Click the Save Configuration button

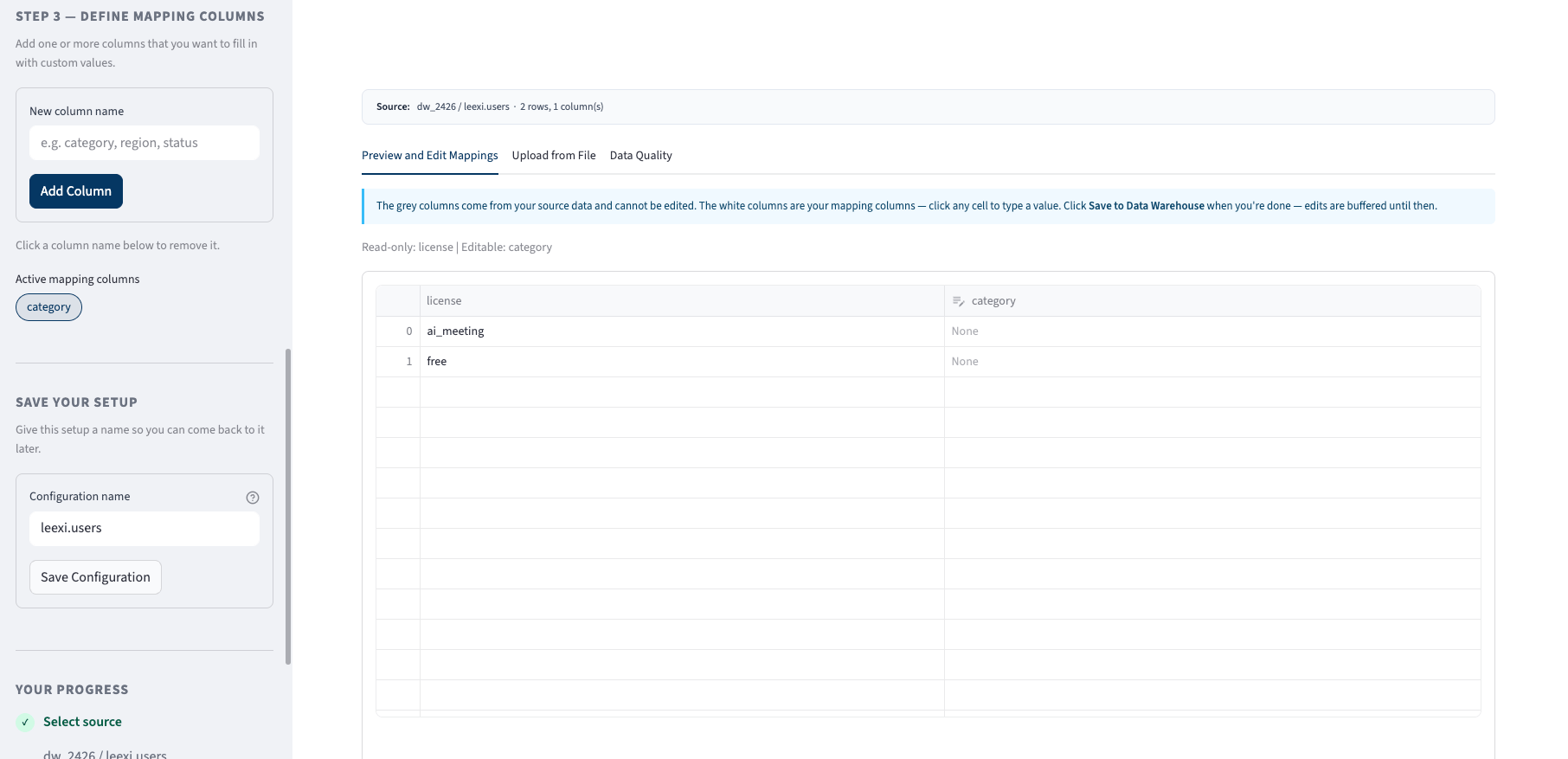coord(95,577)
